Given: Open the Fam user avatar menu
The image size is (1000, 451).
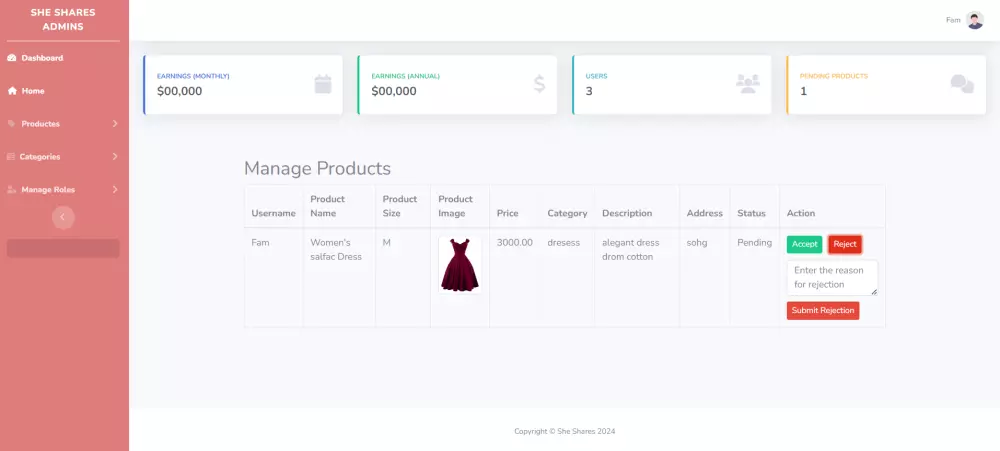Looking at the screenshot, I should pyautogui.click(x=974, y=20).
